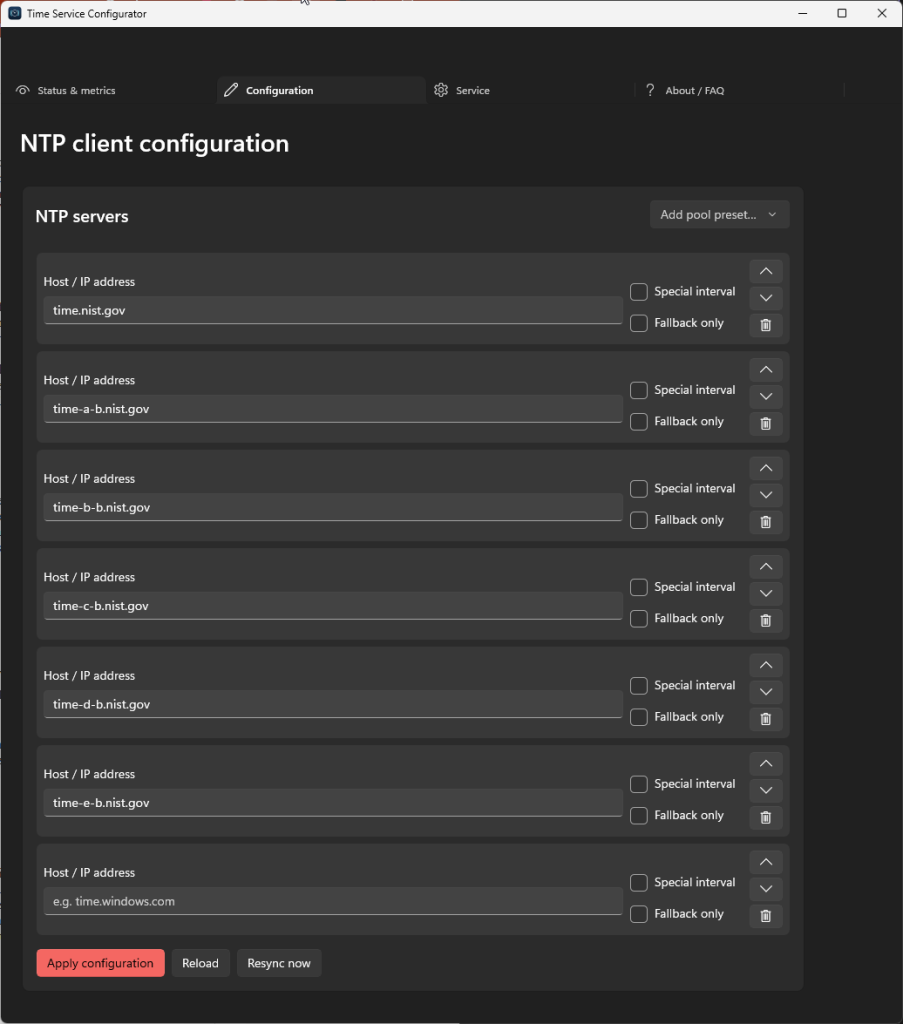The height and width of the screenshot is (1024, 903).
Task: Tick Special interval for time-c-b.nist.gov
Action: (x=639, y=588)
